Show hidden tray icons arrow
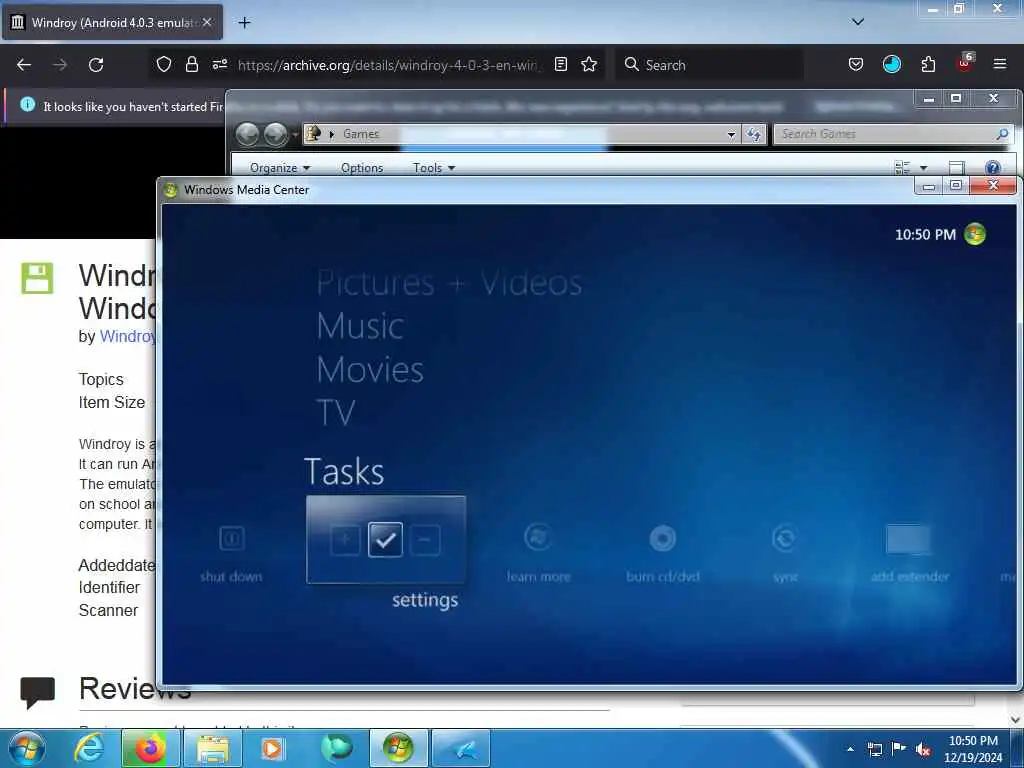The height and width of the screenshot is (768, 1024). tap(850, 749)
